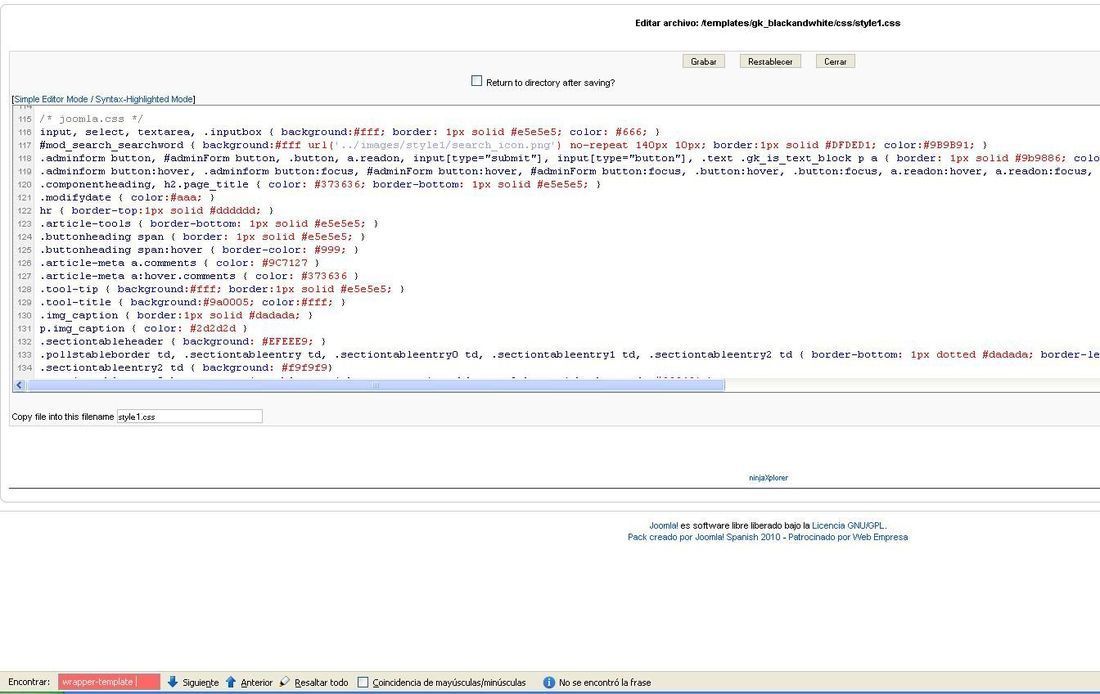The width and height of the screenshot is (1100, 694).
Task: Click the line starting '#mod_search_searchword'
Action: click(513, 145)
